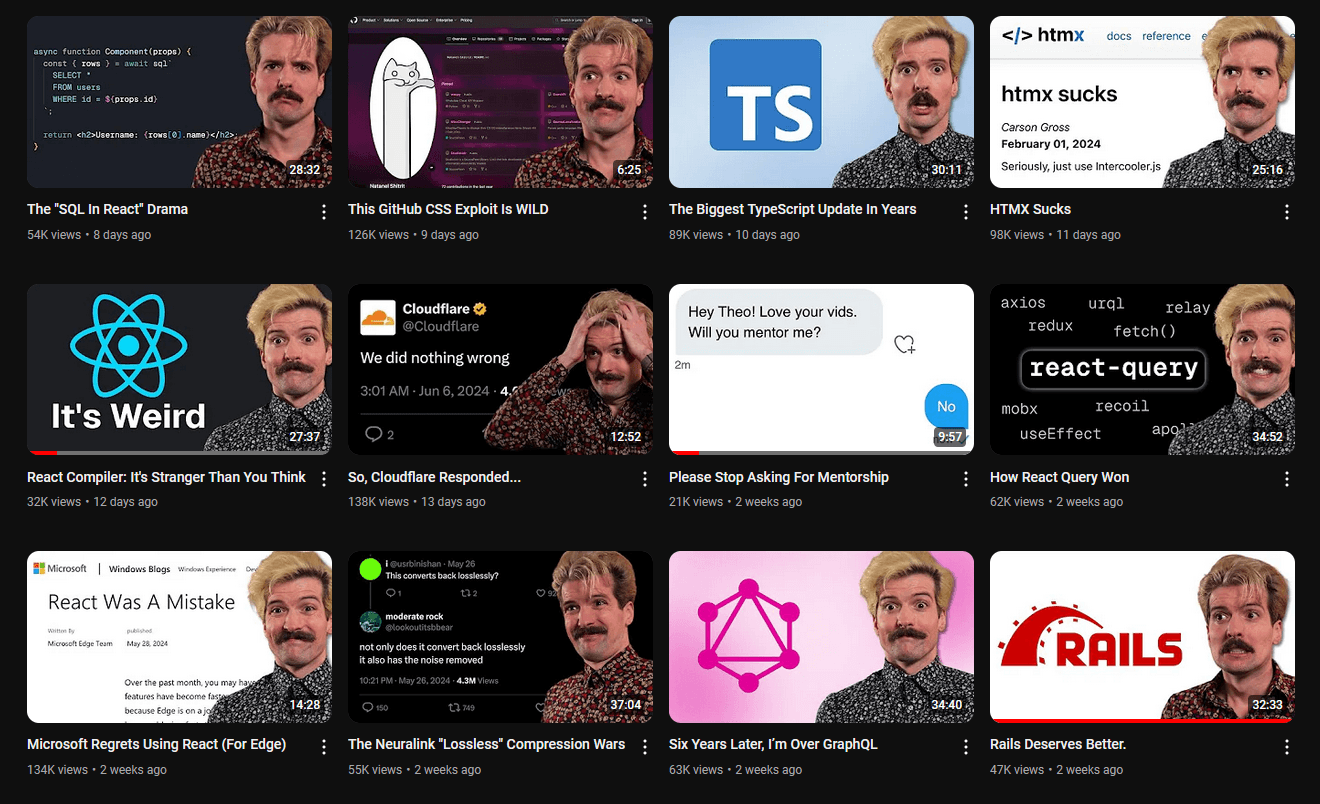Open the three-dot menu for "So, Cloudflare Responded..."

click(x=644, y=478)
